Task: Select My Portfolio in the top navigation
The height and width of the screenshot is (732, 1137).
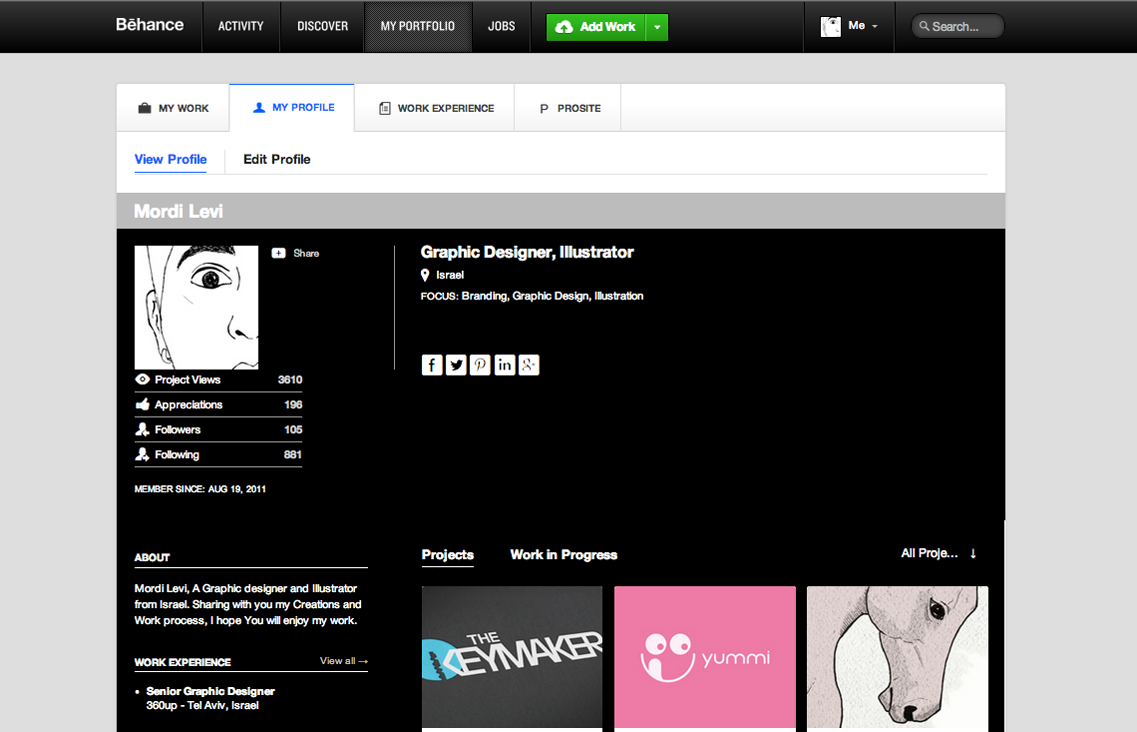Action: click(x=418, y=26)
